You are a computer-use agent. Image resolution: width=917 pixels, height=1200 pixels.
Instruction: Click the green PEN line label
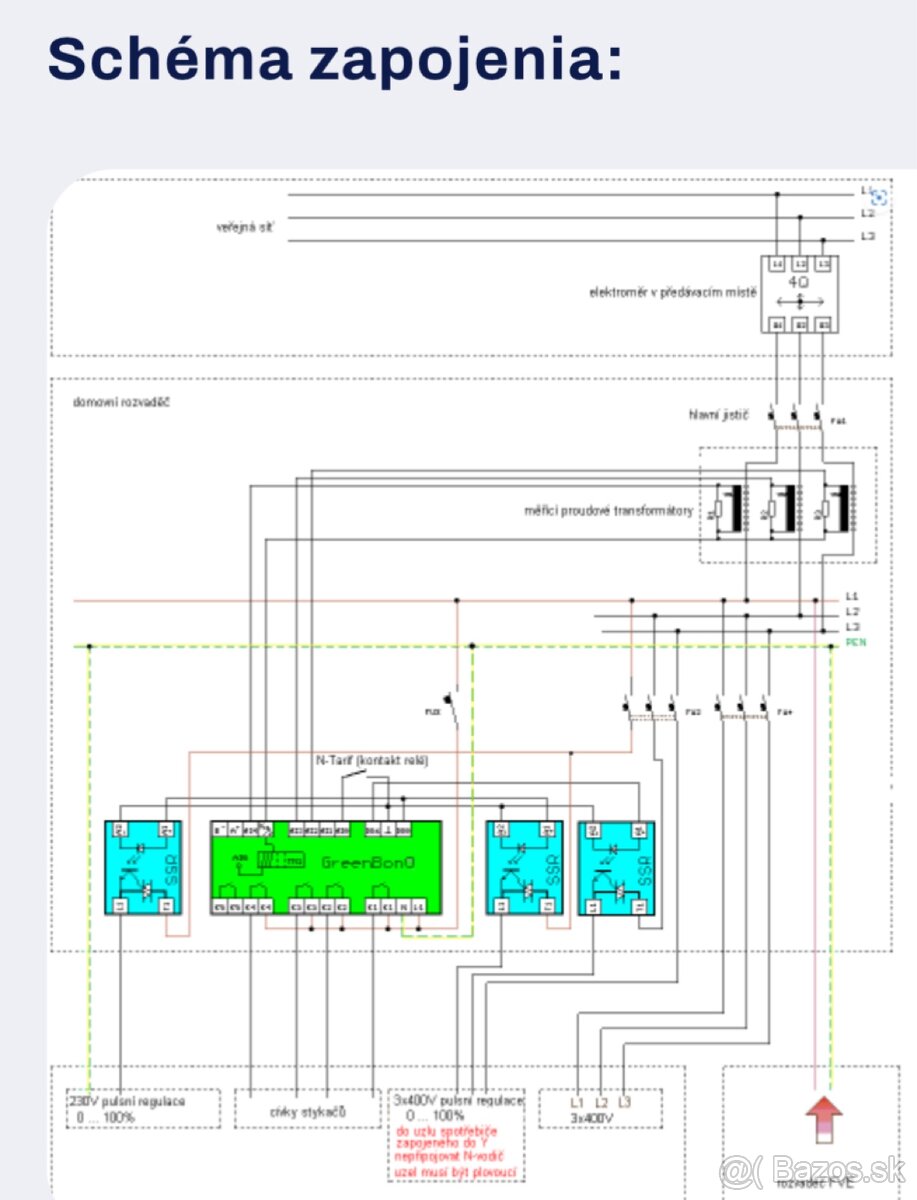click(855, 641)
